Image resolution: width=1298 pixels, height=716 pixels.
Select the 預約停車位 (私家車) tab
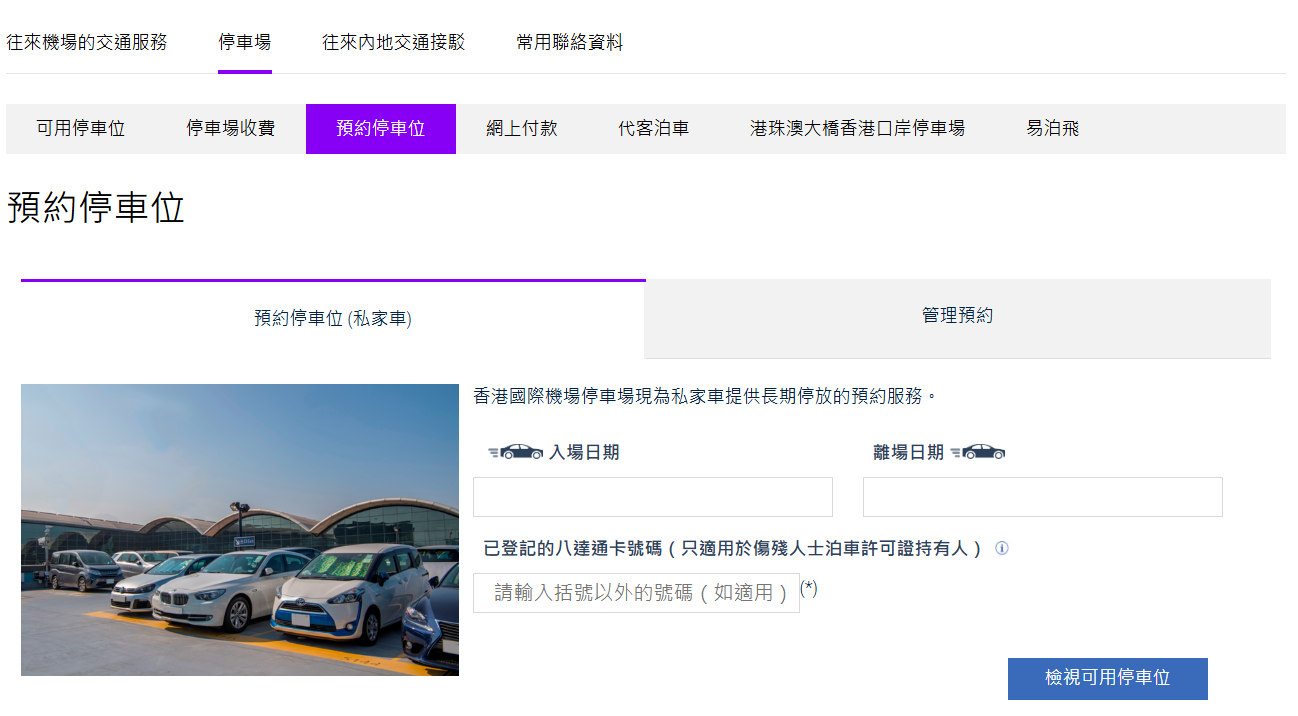click(x=333, y=318)
